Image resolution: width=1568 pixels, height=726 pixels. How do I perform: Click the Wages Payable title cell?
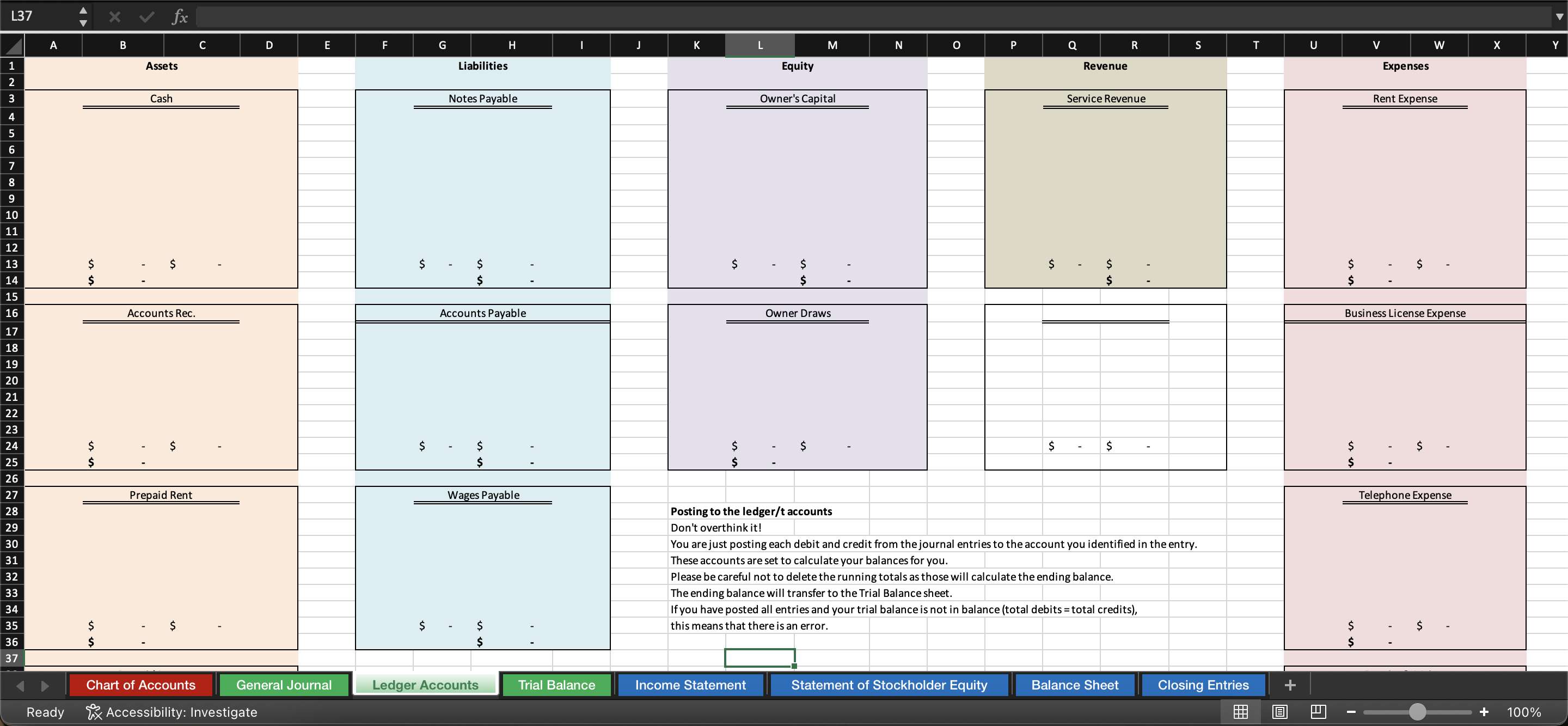[x=483, y=495]
